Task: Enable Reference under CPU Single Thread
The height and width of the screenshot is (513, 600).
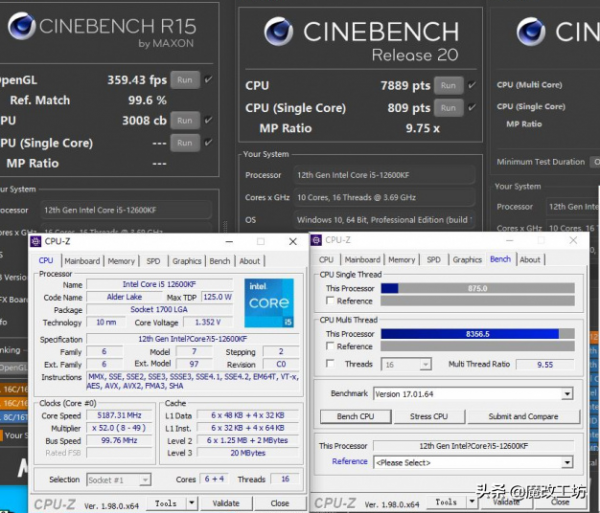Action: [x=328, y=301]
